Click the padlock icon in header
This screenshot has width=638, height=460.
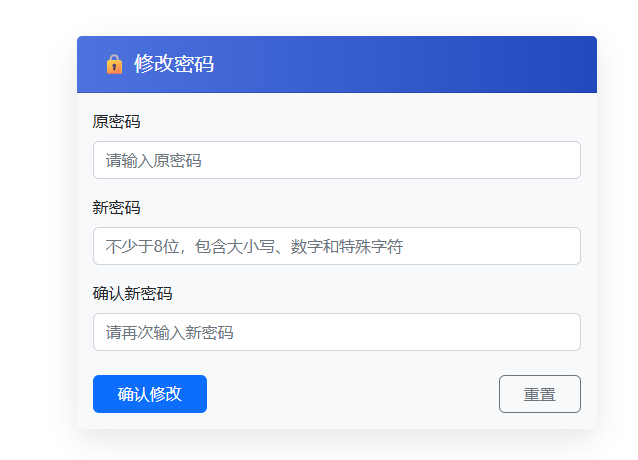114,64
